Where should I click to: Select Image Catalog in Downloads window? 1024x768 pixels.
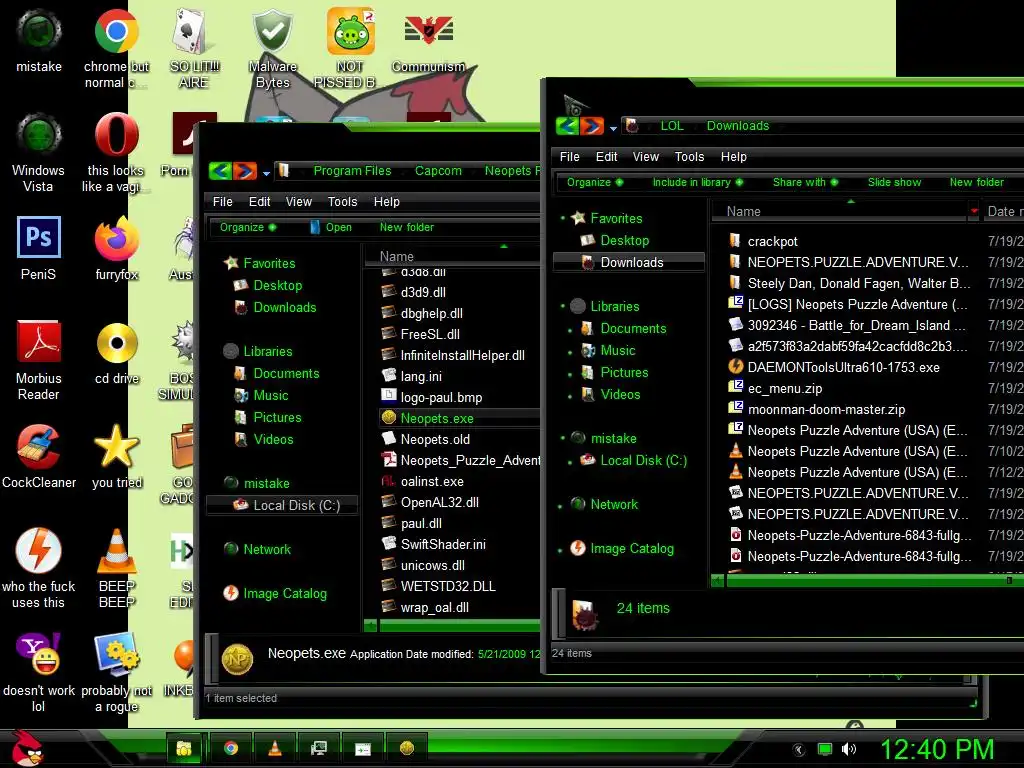pyautogui.click(x=622, y=549)
